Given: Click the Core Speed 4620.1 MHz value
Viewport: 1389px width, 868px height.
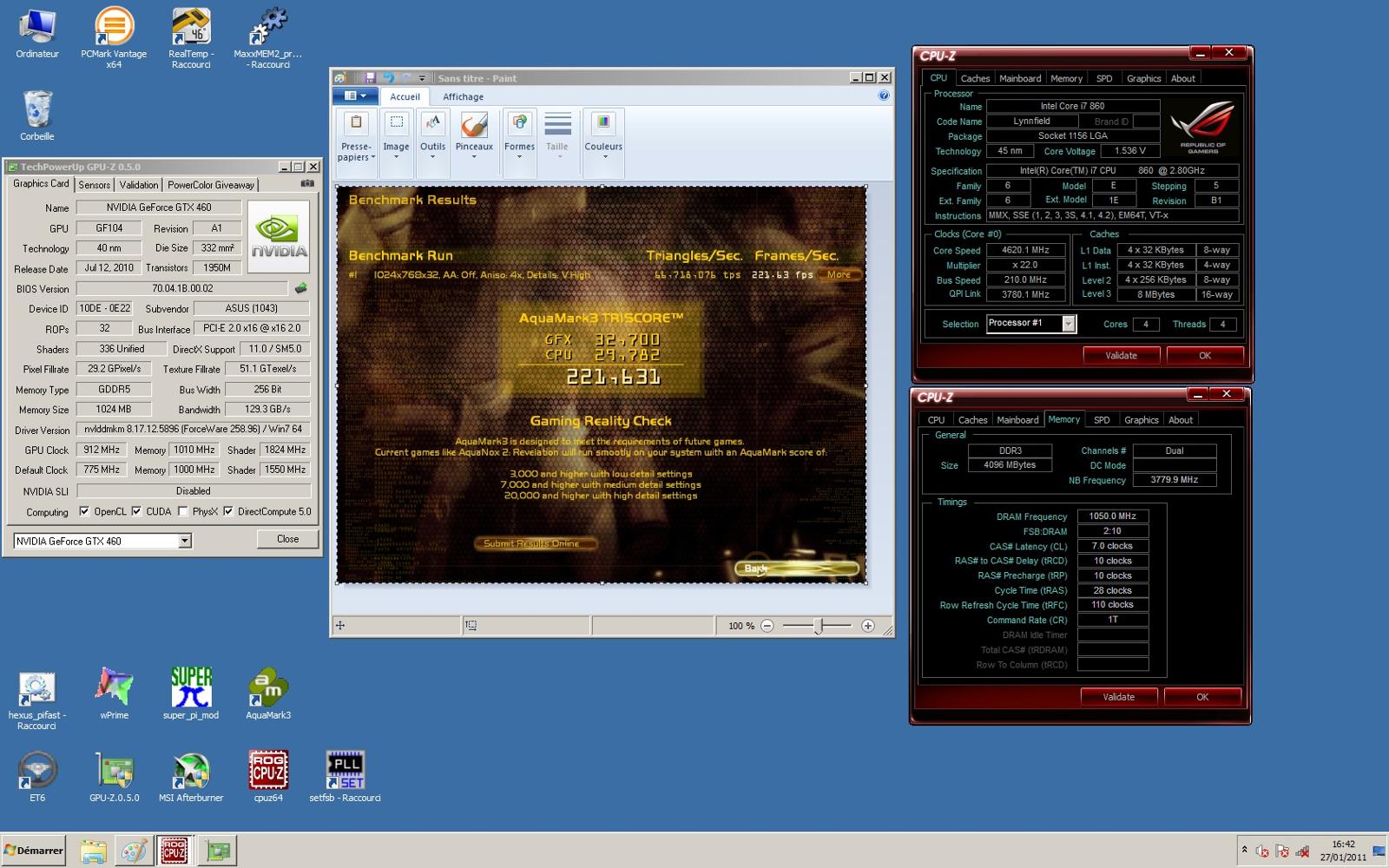Looking at the screenshot, I should tap(1025, 250).
